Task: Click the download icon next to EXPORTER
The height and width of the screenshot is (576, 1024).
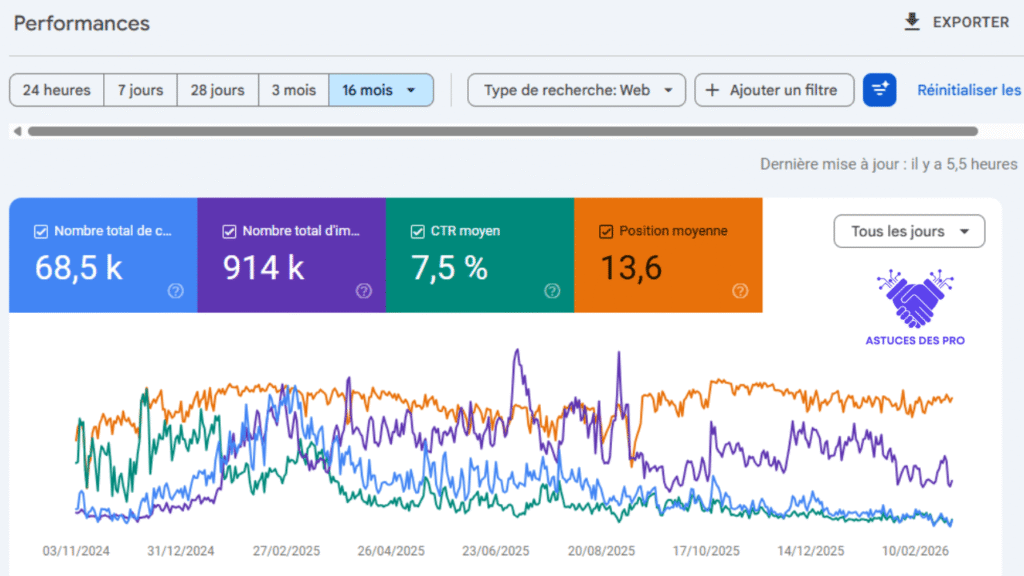Action: [x=911, y=21]
